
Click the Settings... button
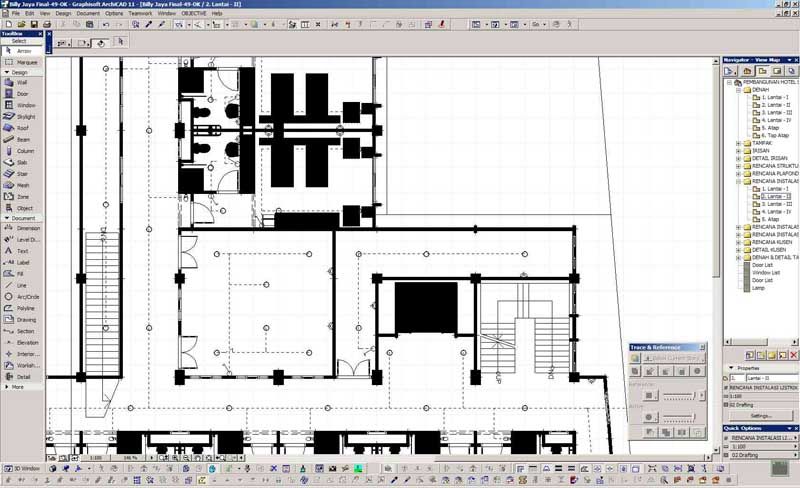click(761, 416)
